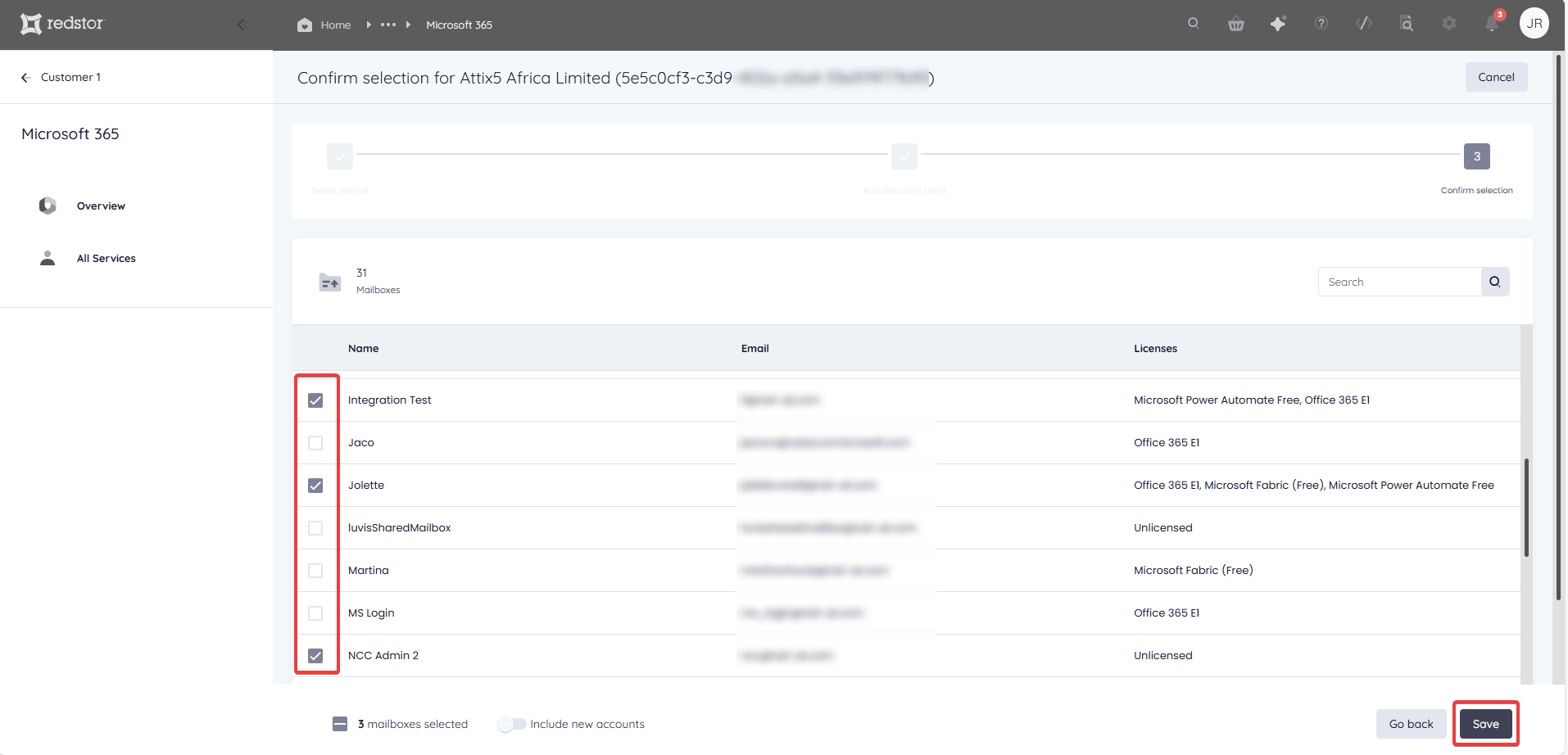Image resolution: width=1568 pixels, height=755 pixels.
Task: Open the basket icon in header
Action: 1236,24
